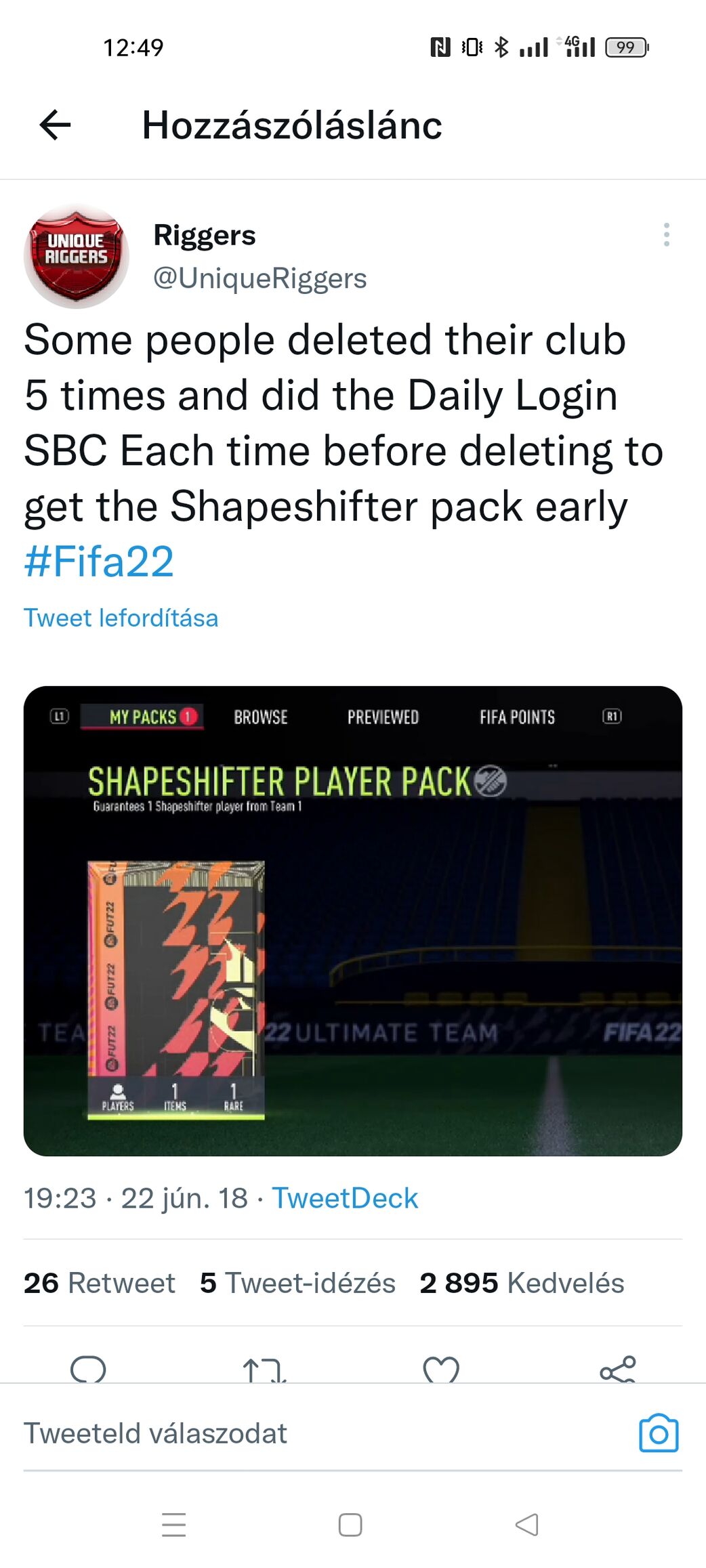Tap the Tweet lefordítása translate link
This screenshot has width=706, height=1568.
pyautogui.click(x=121, y=618)
